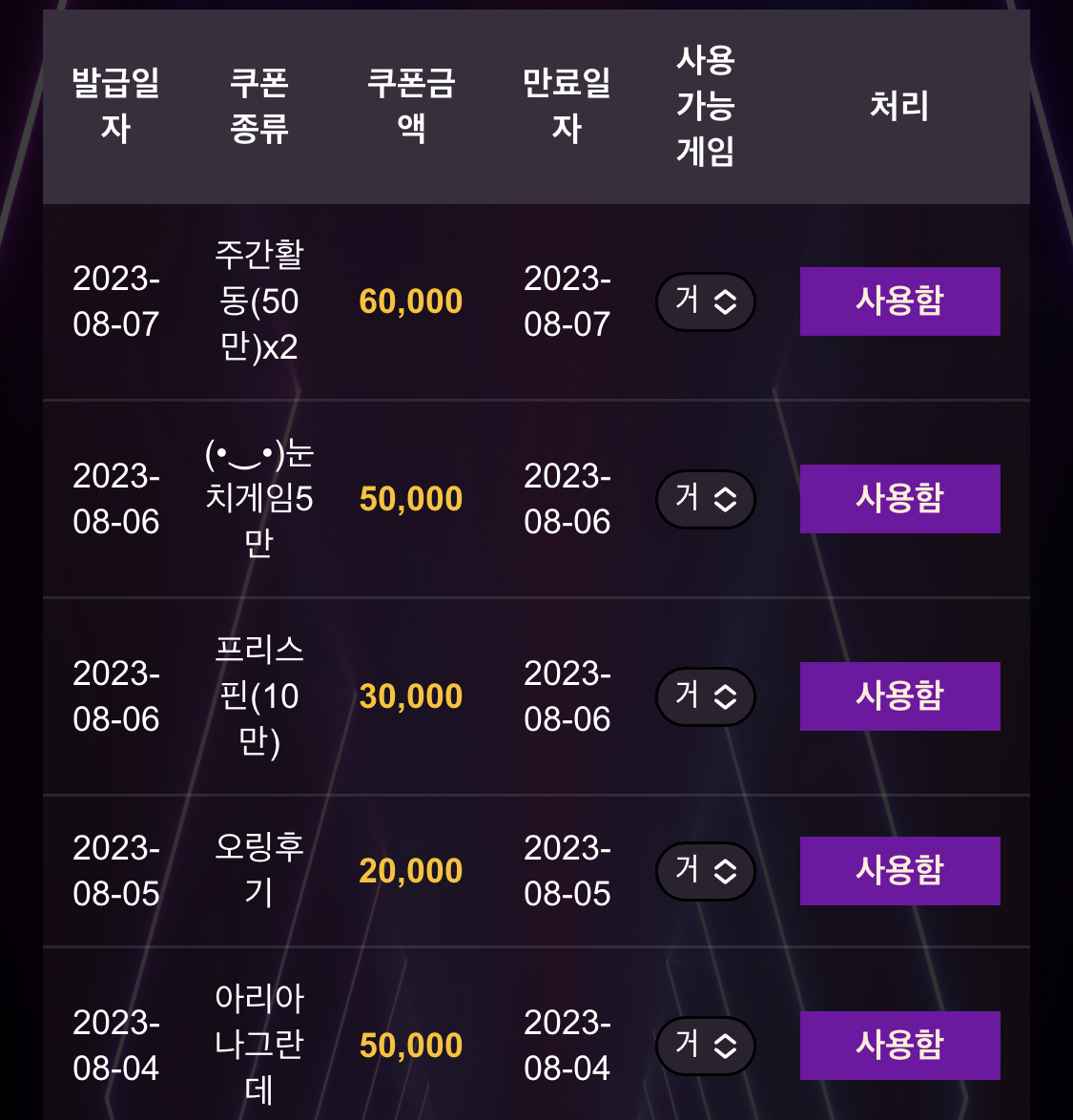1073x1120 pixels.
Task: Click 사용함 button for 프리스핀(10만) coupon
Action: coord(899,696)
